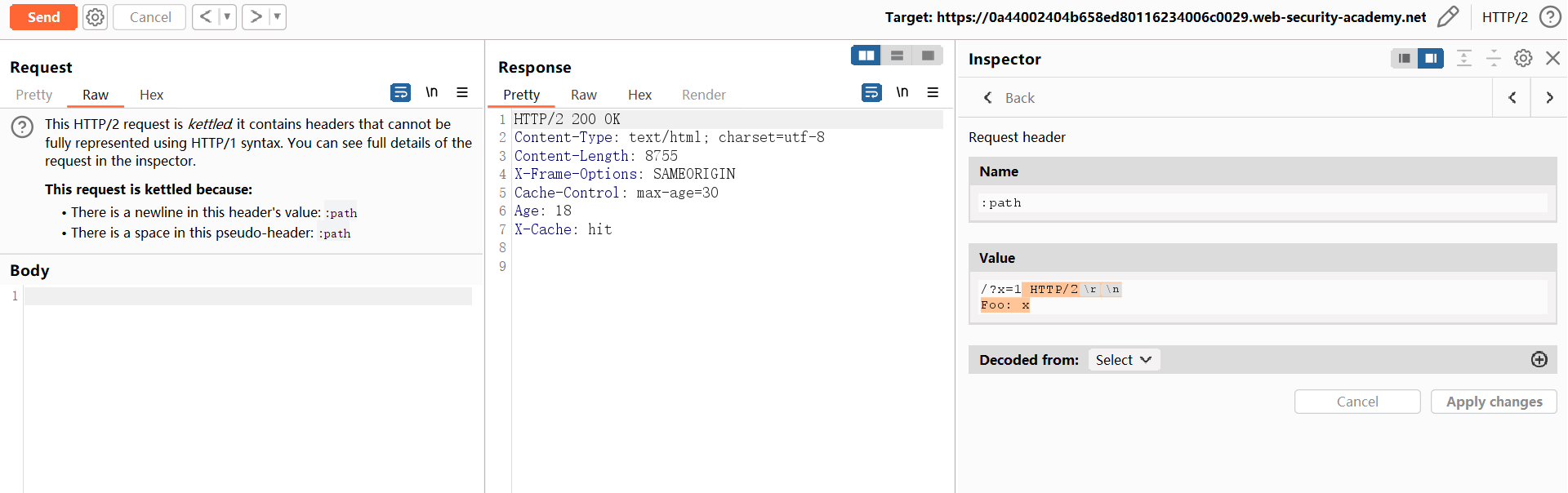The height and width of the screenshot is (493, 1568).
Task: Click the kettled request help icon
Action: 22,127
